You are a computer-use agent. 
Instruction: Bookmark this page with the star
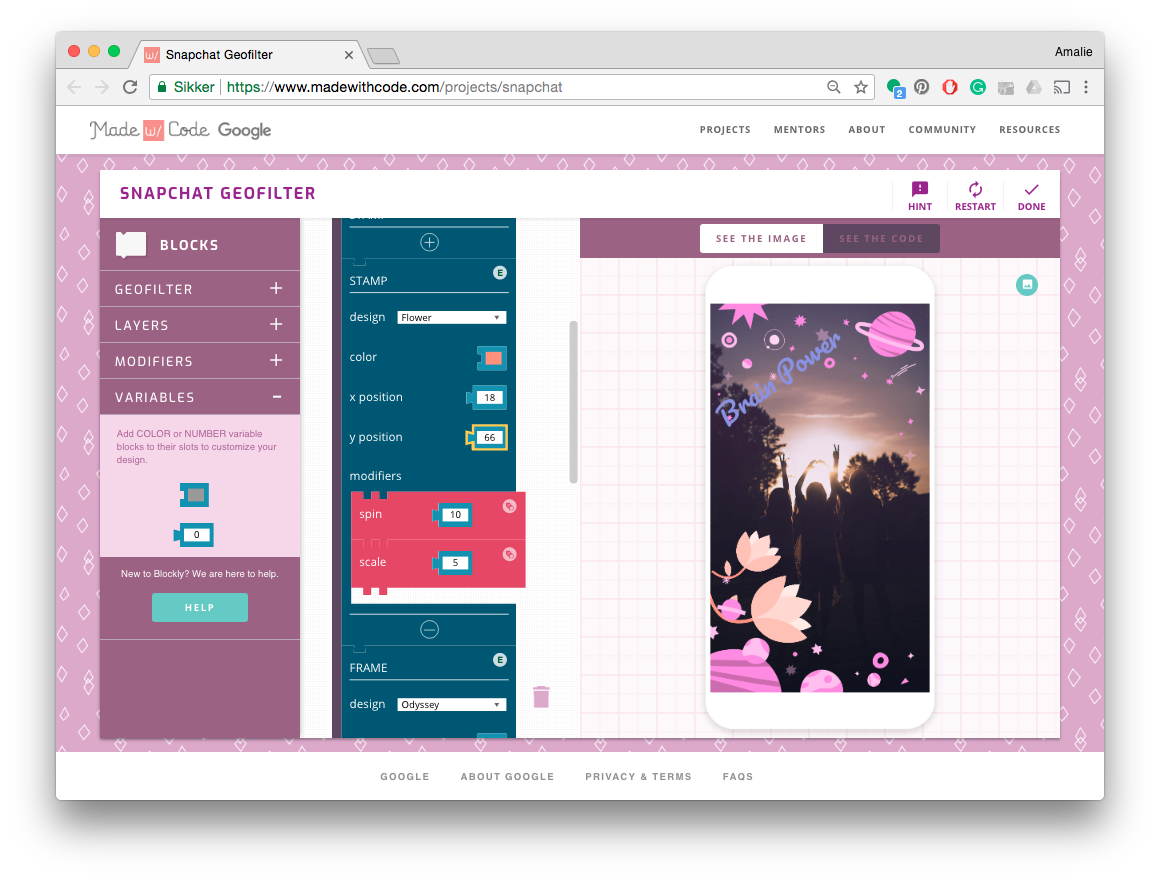[860, 87]
